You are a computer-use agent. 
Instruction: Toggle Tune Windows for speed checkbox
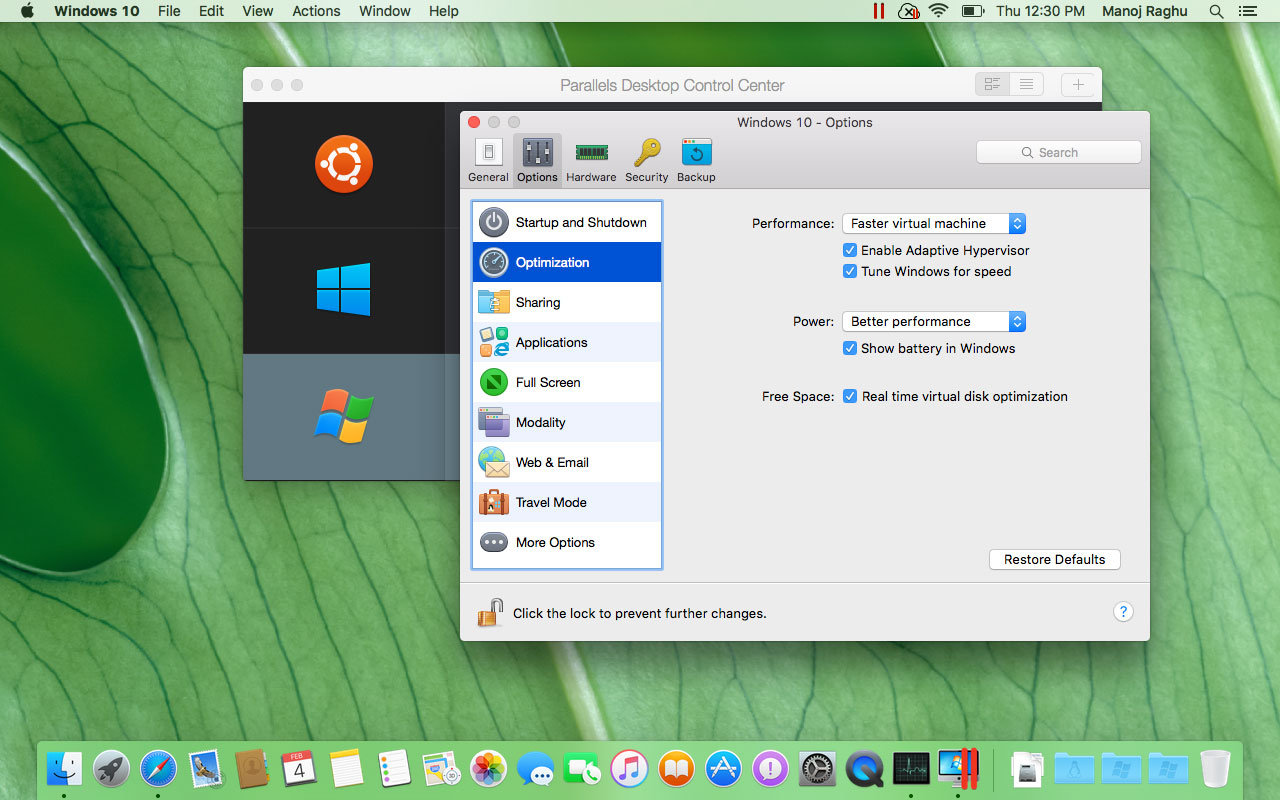pyautogui.click(x=850, y=271)
